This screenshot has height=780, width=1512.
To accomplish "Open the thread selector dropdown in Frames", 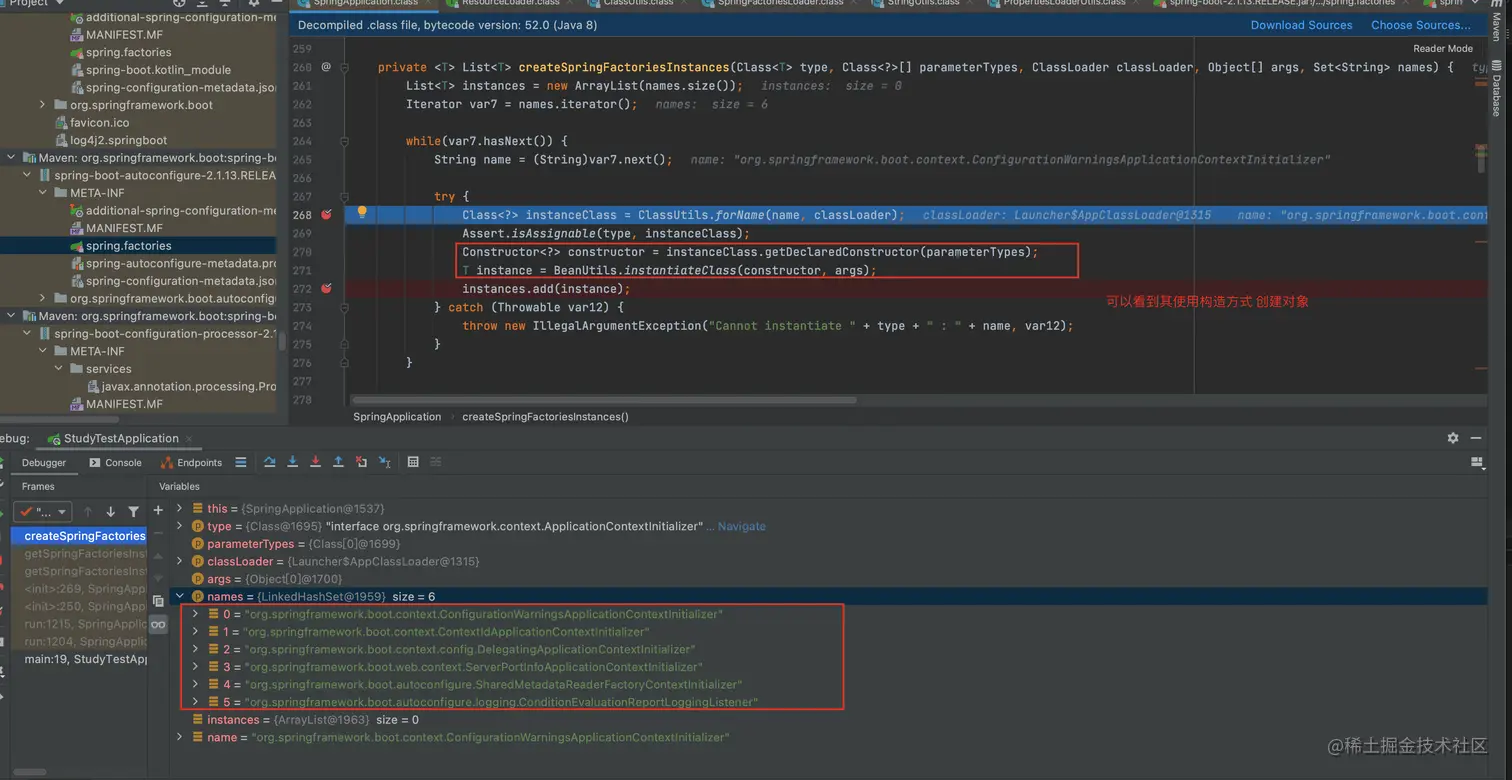I will [x=43, y=512].
